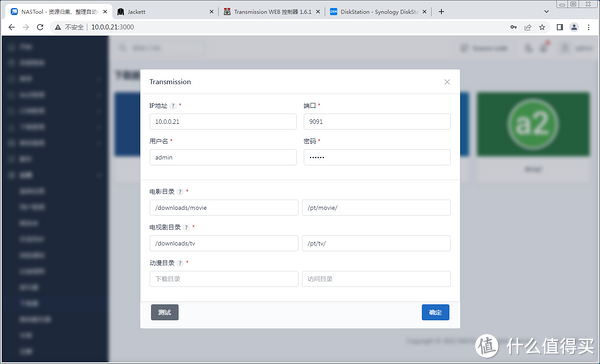
Task: Open the saved password key icon
Action: coord(514,27)
